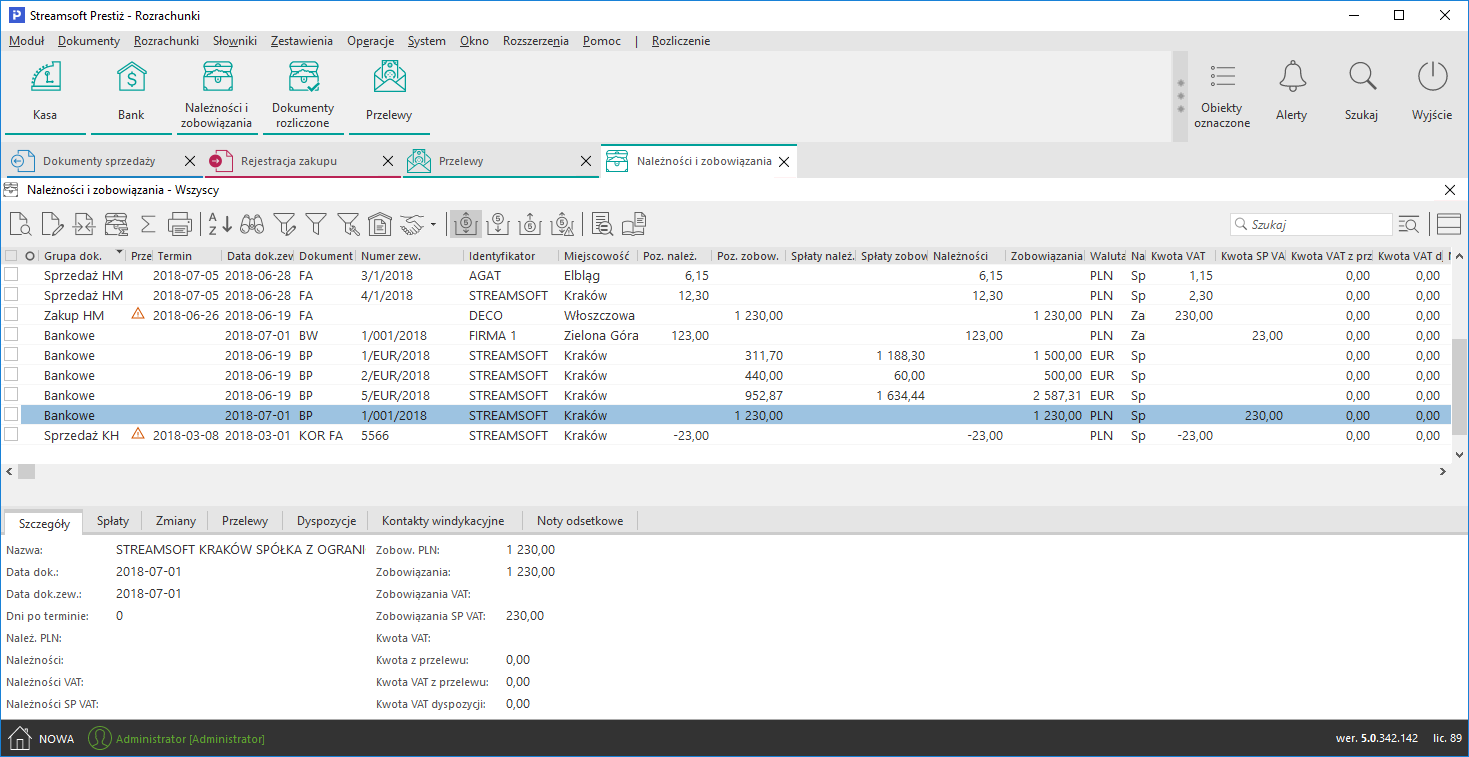
Task: Open the document search report icon
Action: click(x=602, y=224)
